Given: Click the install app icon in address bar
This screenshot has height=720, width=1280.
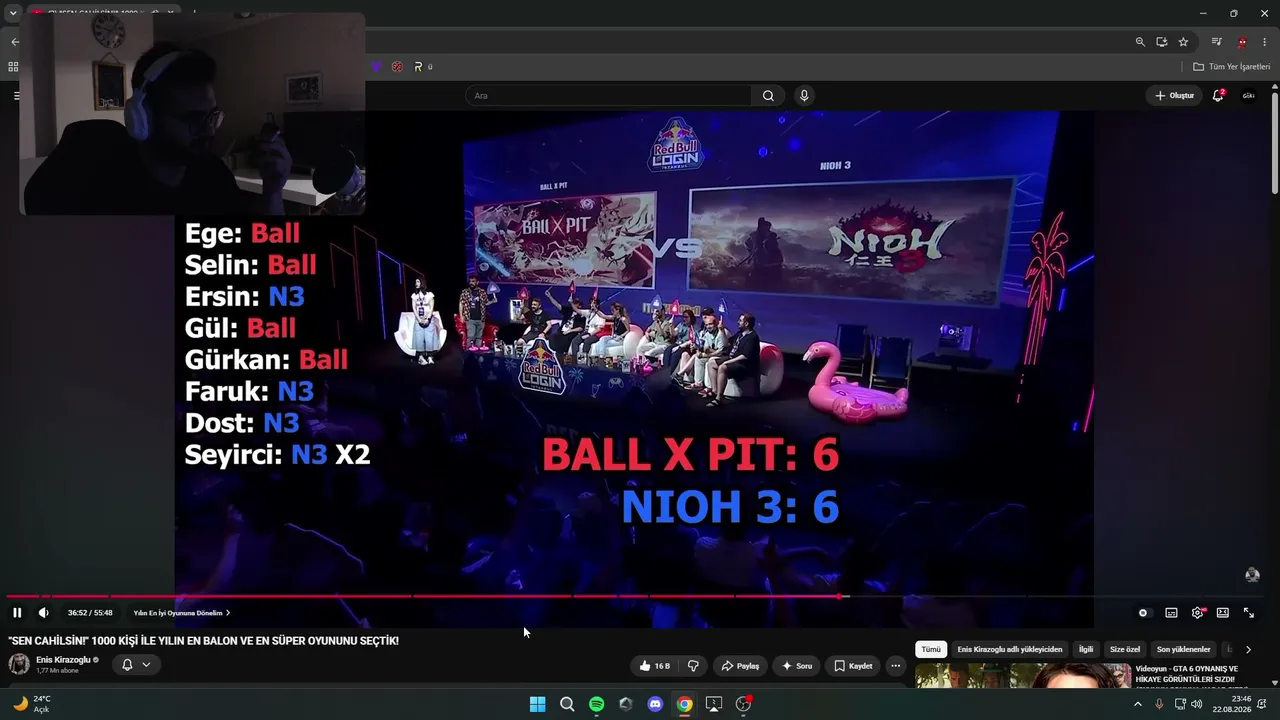Looking at the screenshot, I should point(1162,42).
